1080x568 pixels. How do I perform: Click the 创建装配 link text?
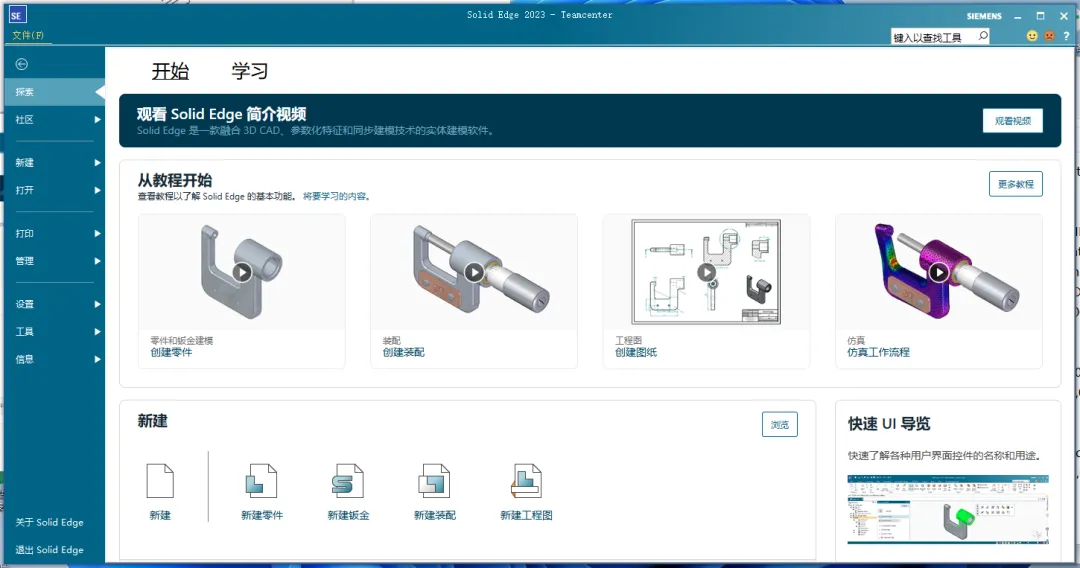pyautogui.click(x=404, y=353)
